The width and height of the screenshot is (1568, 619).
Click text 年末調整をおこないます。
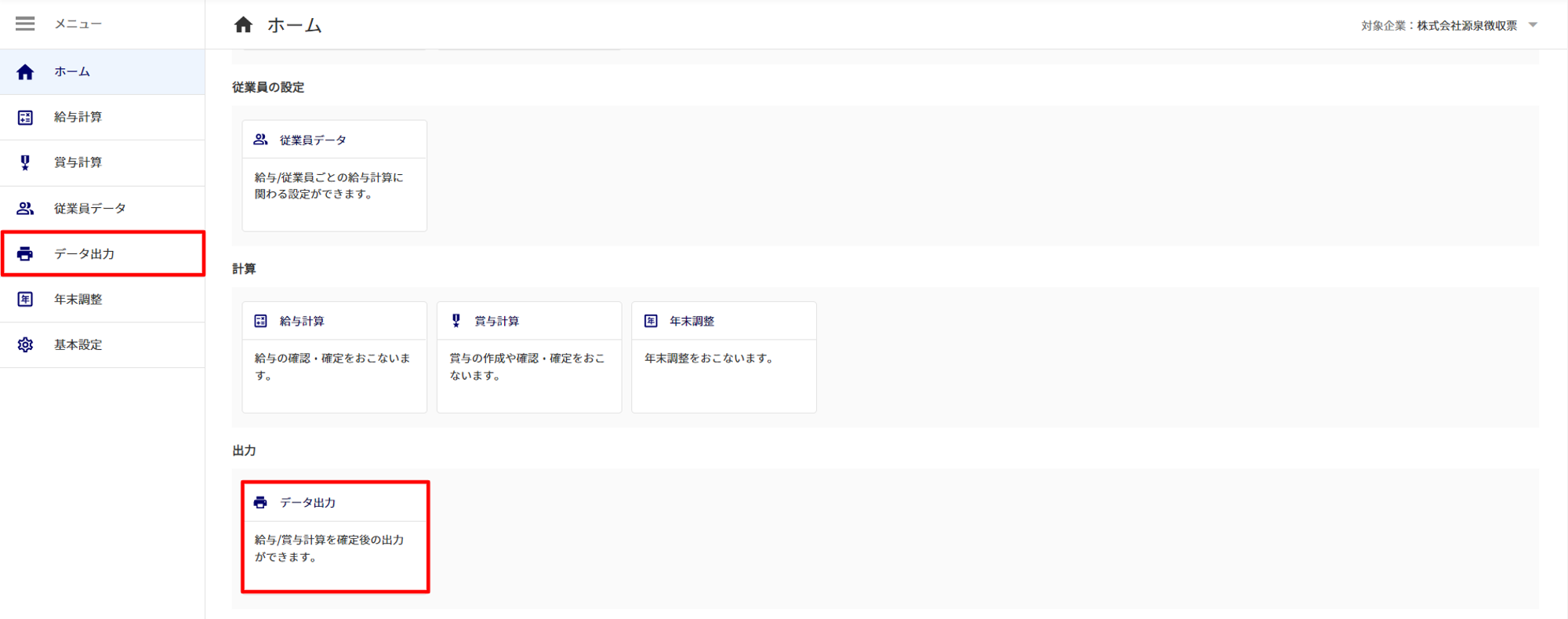click(711, 359)
